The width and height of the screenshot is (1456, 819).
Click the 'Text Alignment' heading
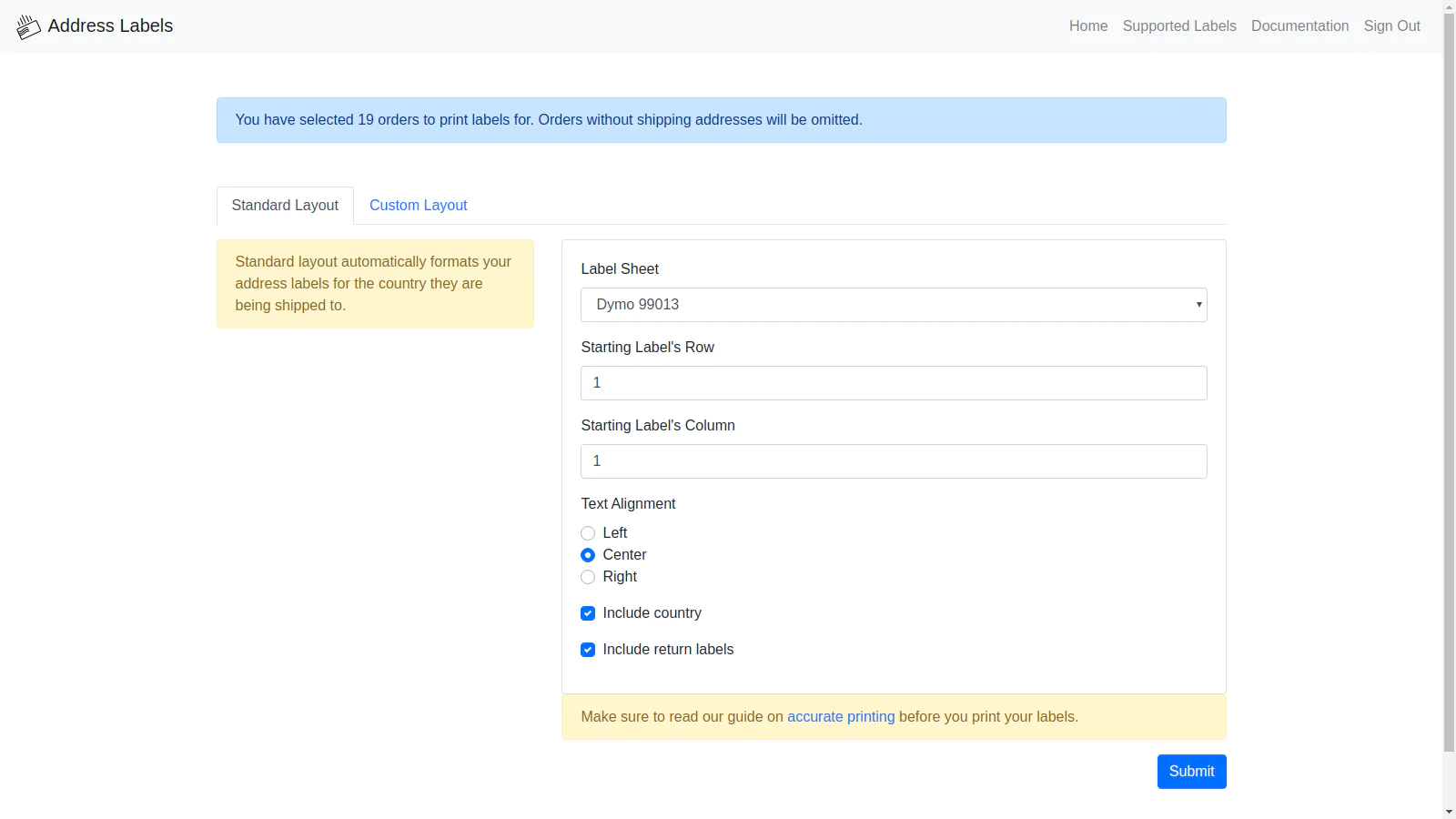coord(628,504)
